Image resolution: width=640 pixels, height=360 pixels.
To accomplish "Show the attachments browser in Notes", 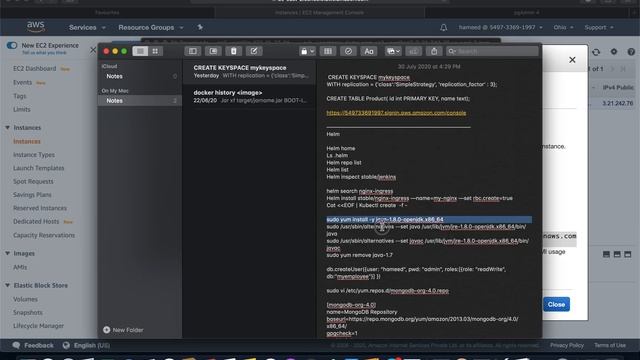I will (x=213, y=51).
